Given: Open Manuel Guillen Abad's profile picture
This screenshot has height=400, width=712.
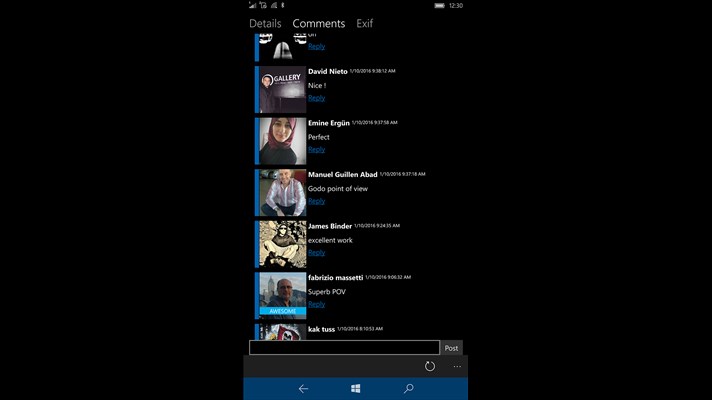Looking at the screenshot, I should tap(283, 193).
